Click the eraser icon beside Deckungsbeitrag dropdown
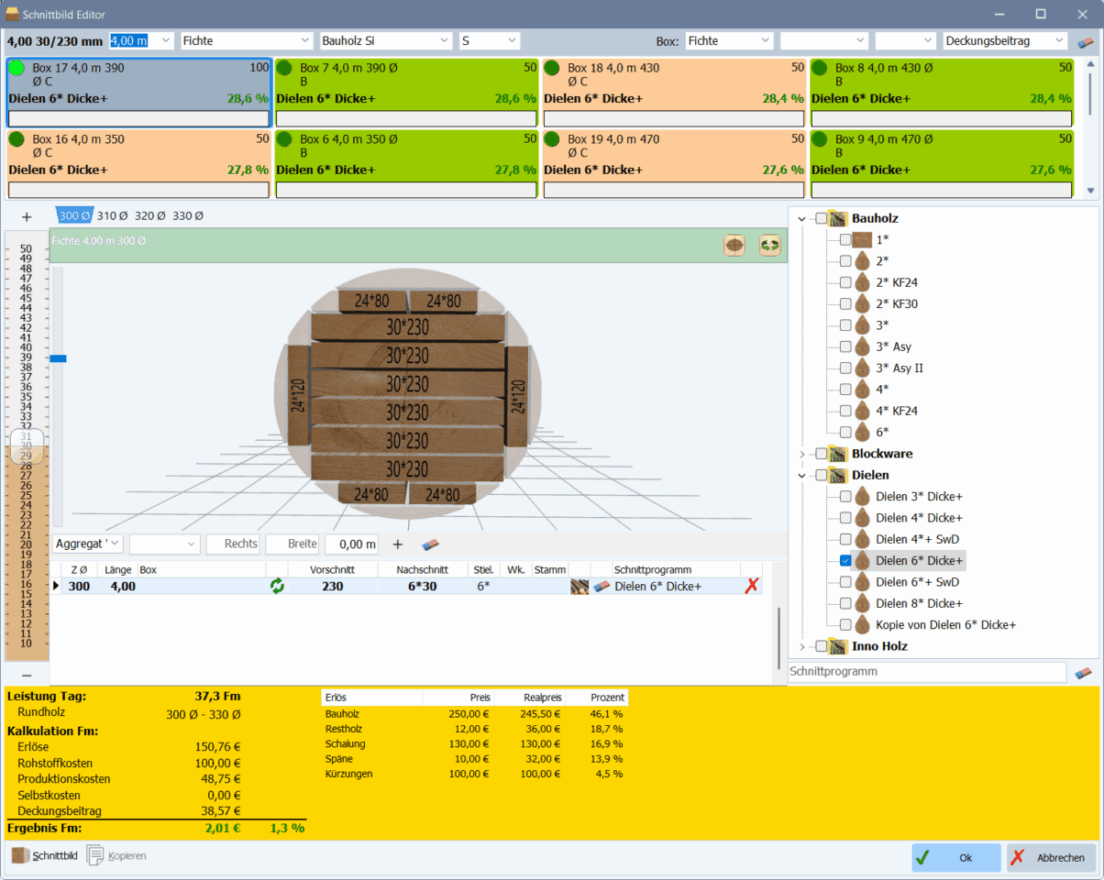This screenshot has width=1104, height=880. point(1085,42)
